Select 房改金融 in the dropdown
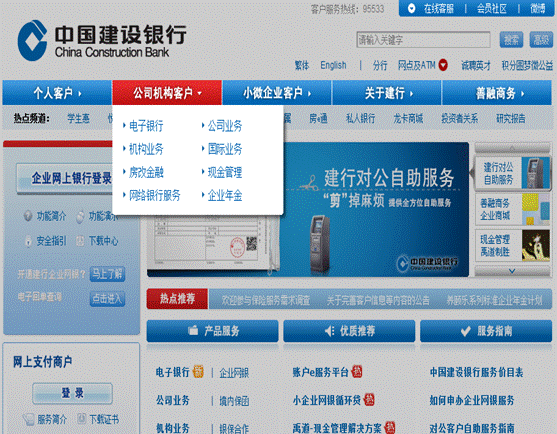 coord(146,172)
